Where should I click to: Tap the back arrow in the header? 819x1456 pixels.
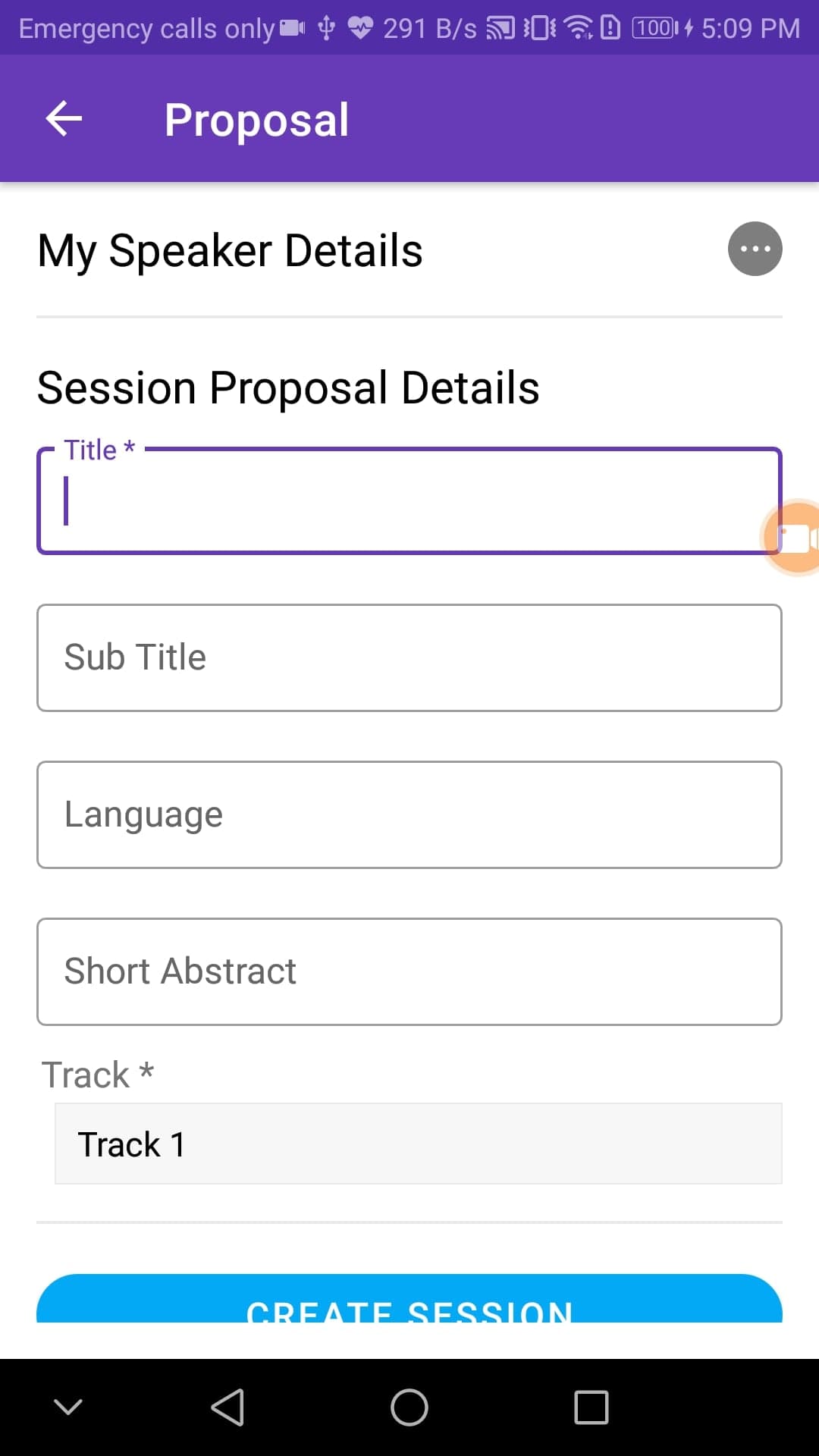click(x=64, y=119)
